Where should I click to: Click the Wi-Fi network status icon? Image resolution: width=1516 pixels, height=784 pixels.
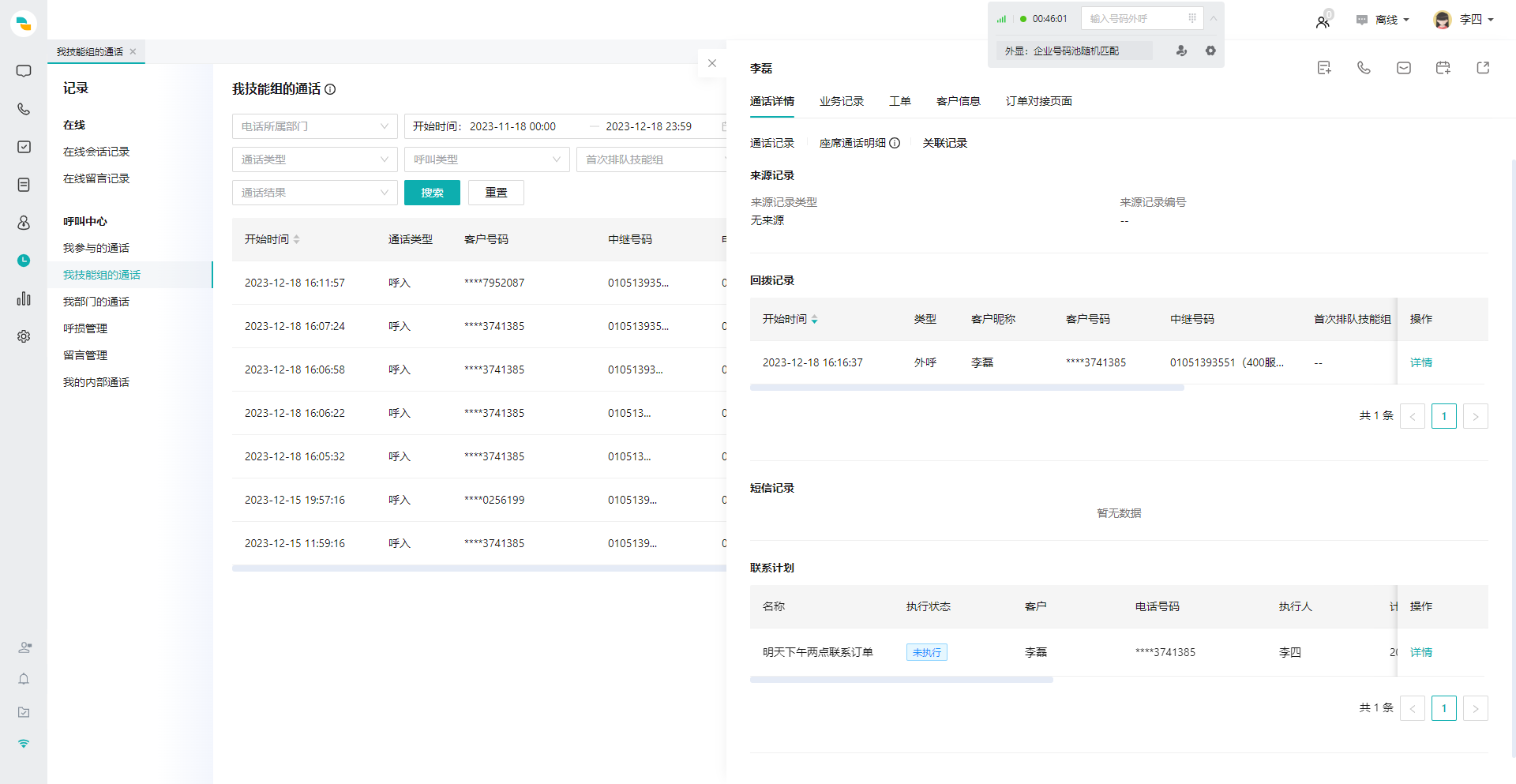pyautogui.click(x=24, y=744)
